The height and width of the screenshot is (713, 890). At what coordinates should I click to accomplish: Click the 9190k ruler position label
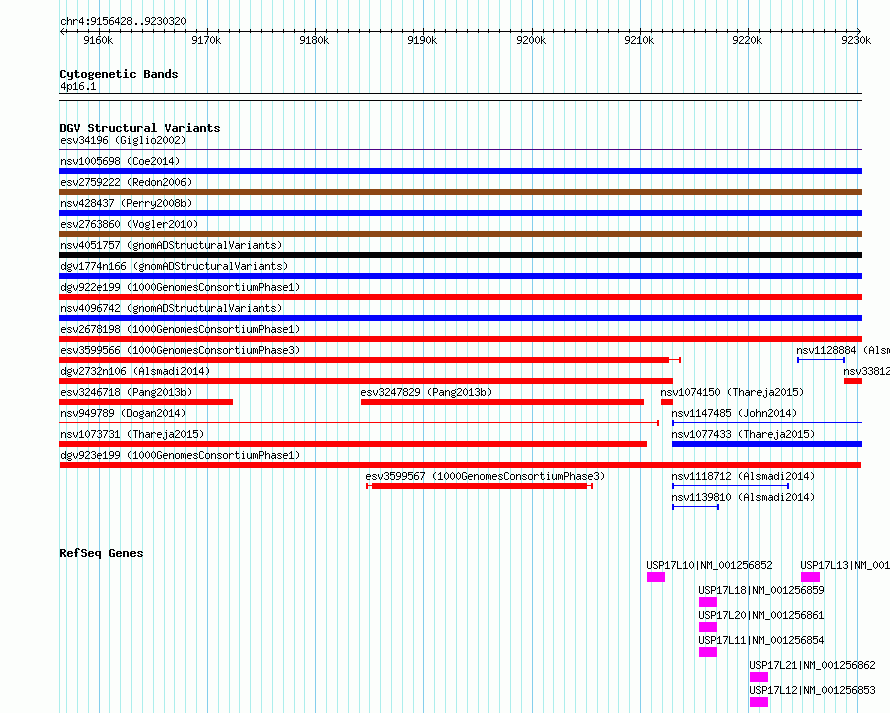click(422, 40)
